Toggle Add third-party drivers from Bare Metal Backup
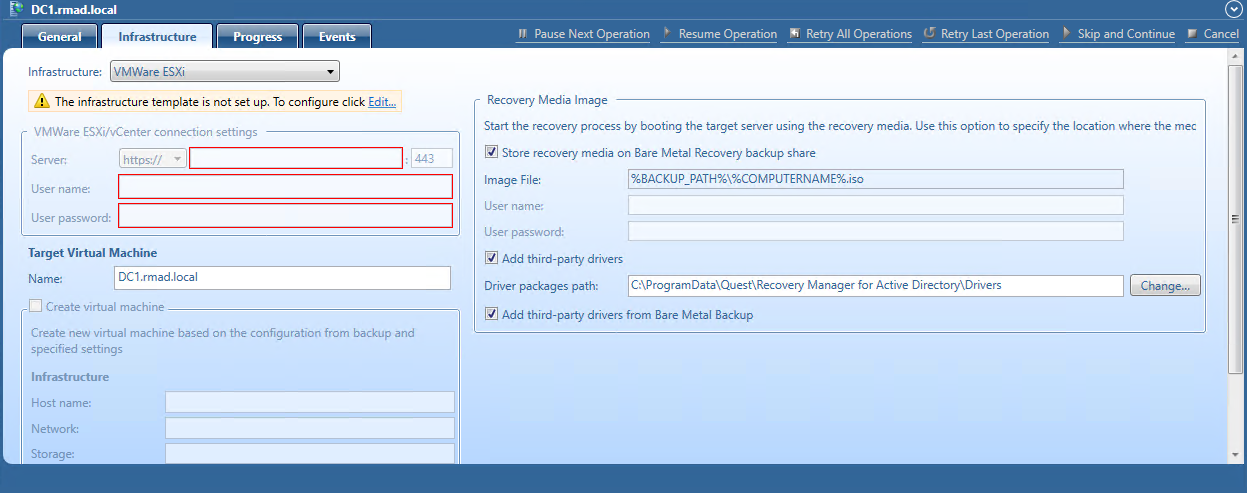The image size is (1247, 493). coord(491,314)
